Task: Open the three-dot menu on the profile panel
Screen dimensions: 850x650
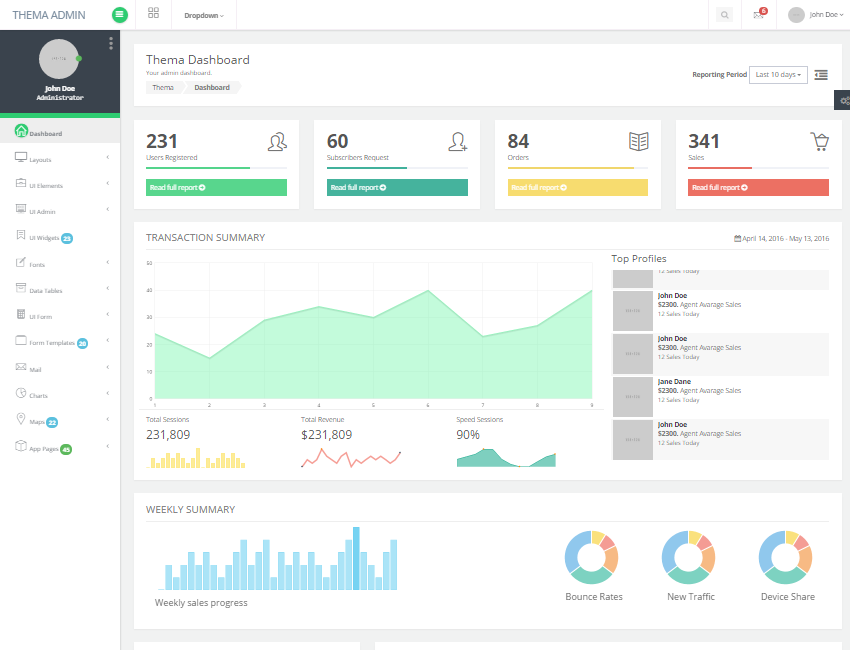Action: coord(111,43)
